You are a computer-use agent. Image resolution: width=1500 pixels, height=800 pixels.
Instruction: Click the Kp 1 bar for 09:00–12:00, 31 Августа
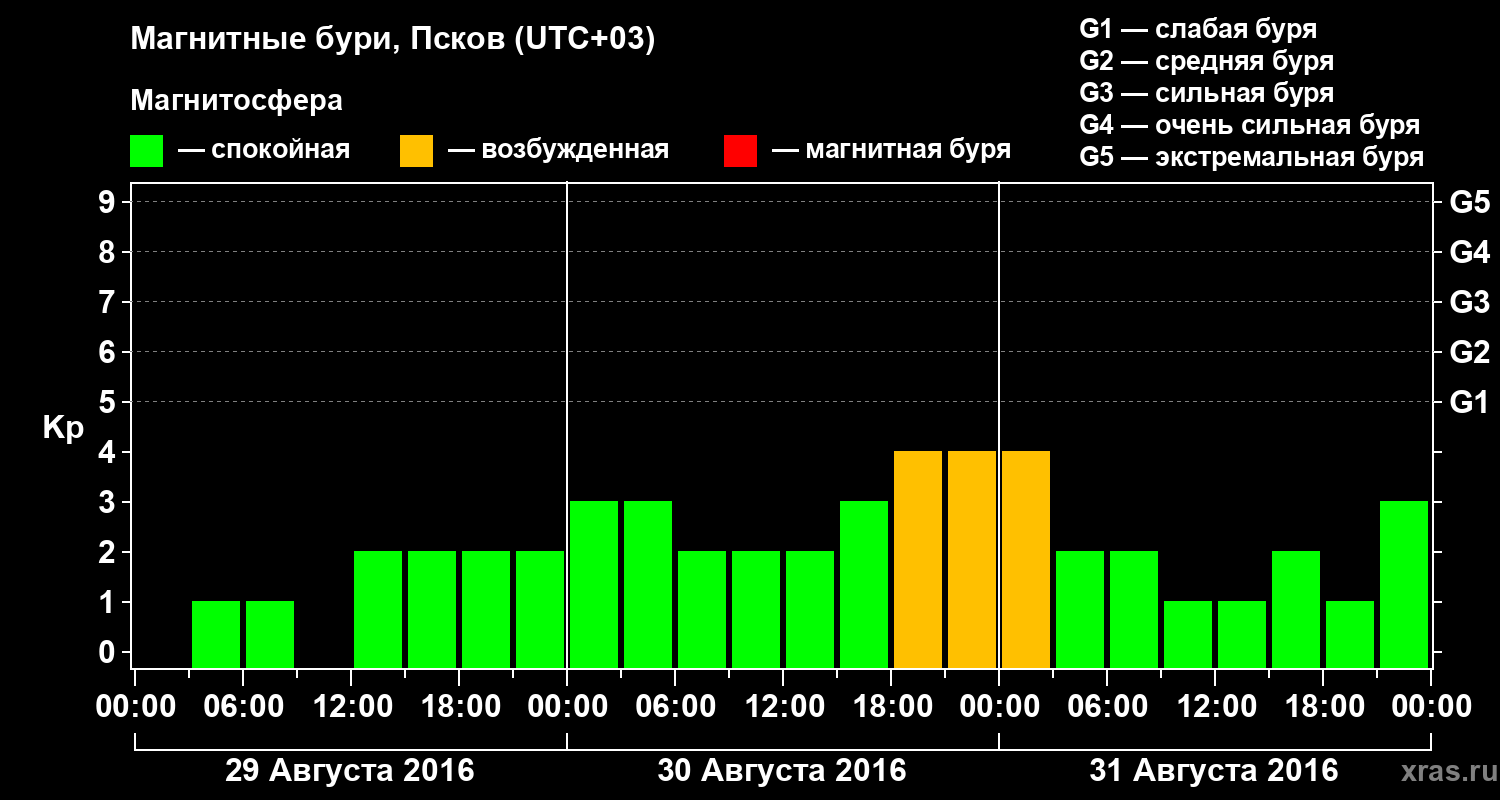(x=1188, y=634)
